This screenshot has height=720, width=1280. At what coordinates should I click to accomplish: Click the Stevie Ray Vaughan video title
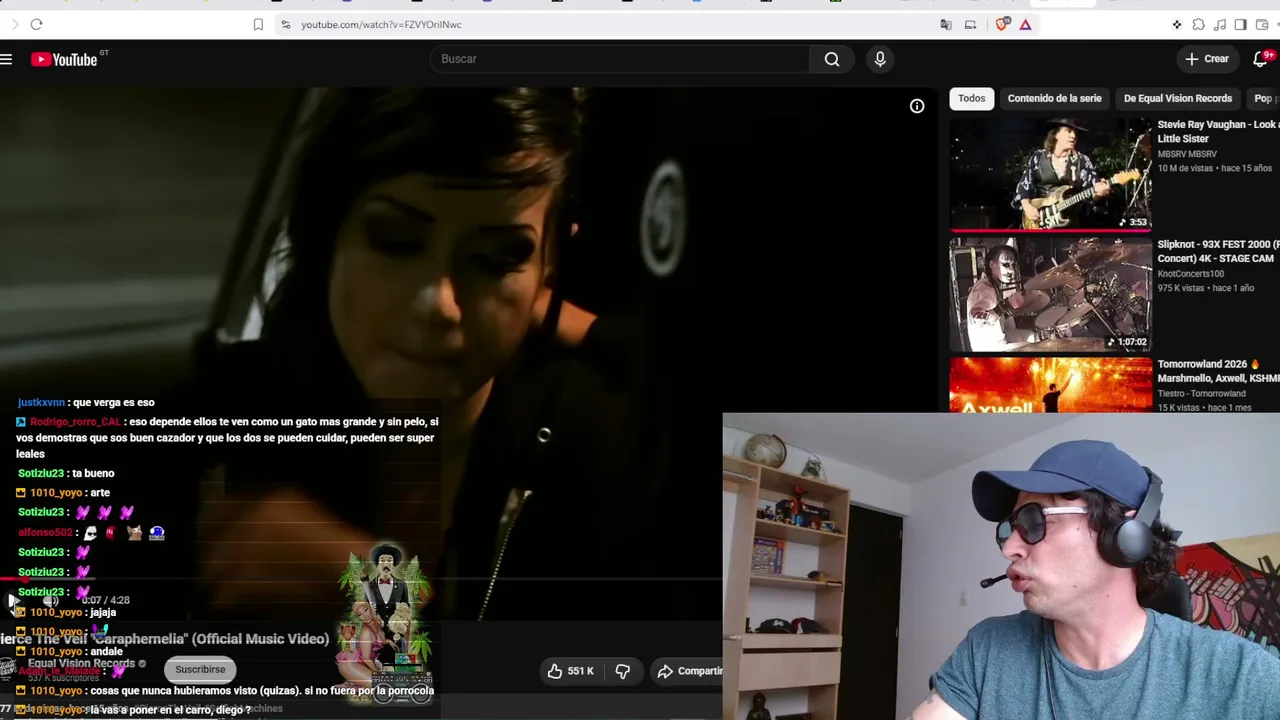[1218, 132]
